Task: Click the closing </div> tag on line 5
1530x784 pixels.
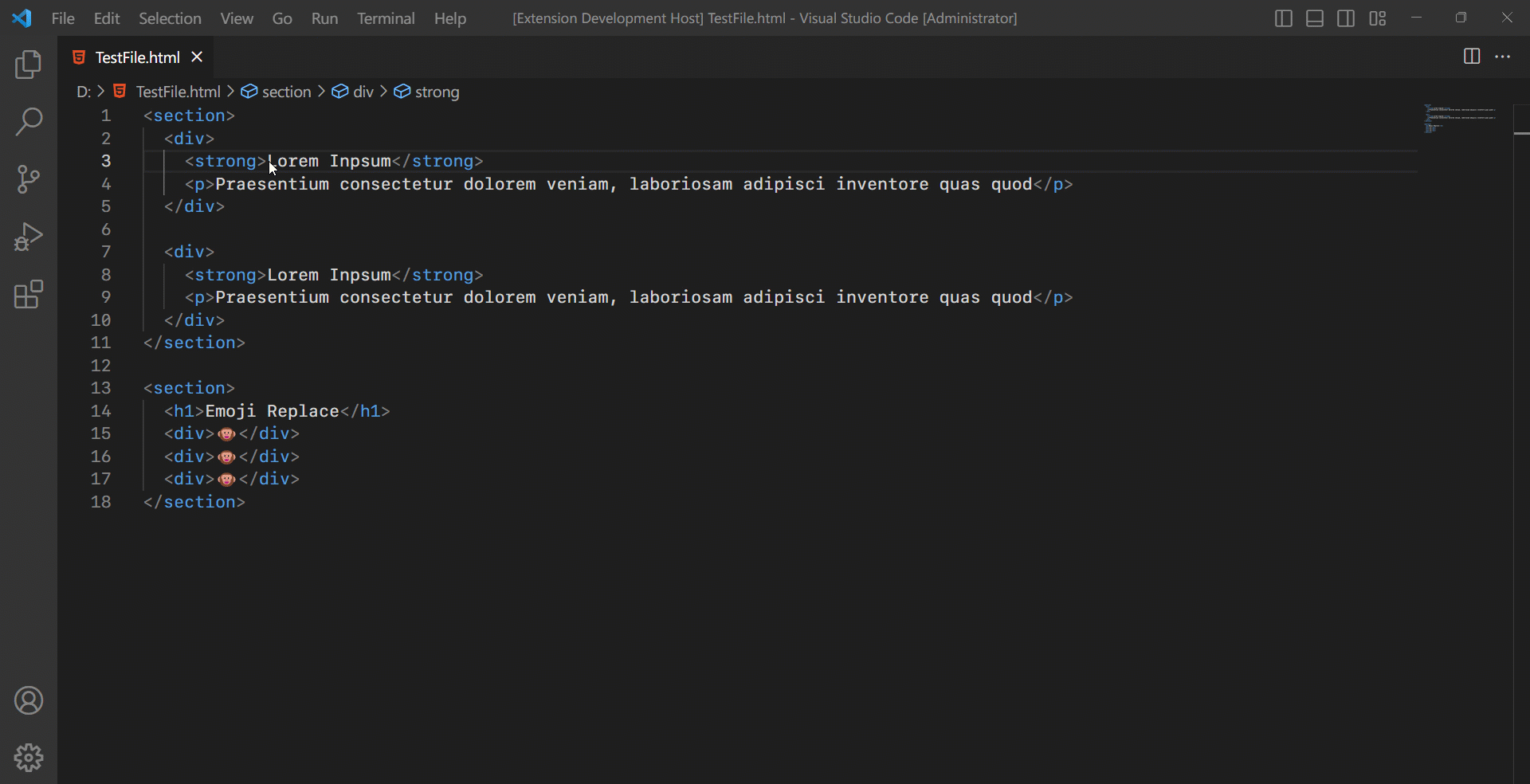Action: click(194, 206)
